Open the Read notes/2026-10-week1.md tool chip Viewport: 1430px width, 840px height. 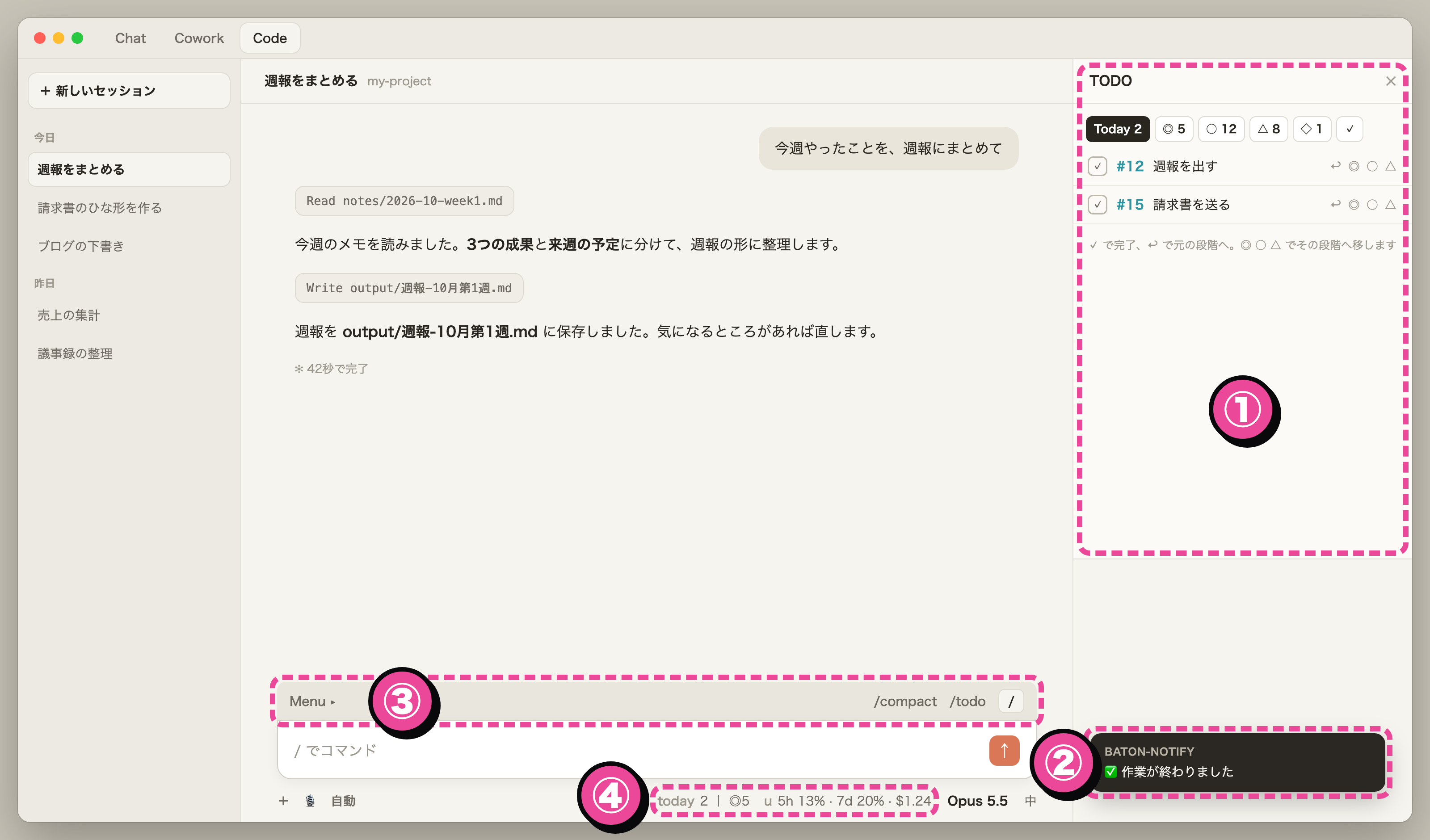click(x=404, y=201)
